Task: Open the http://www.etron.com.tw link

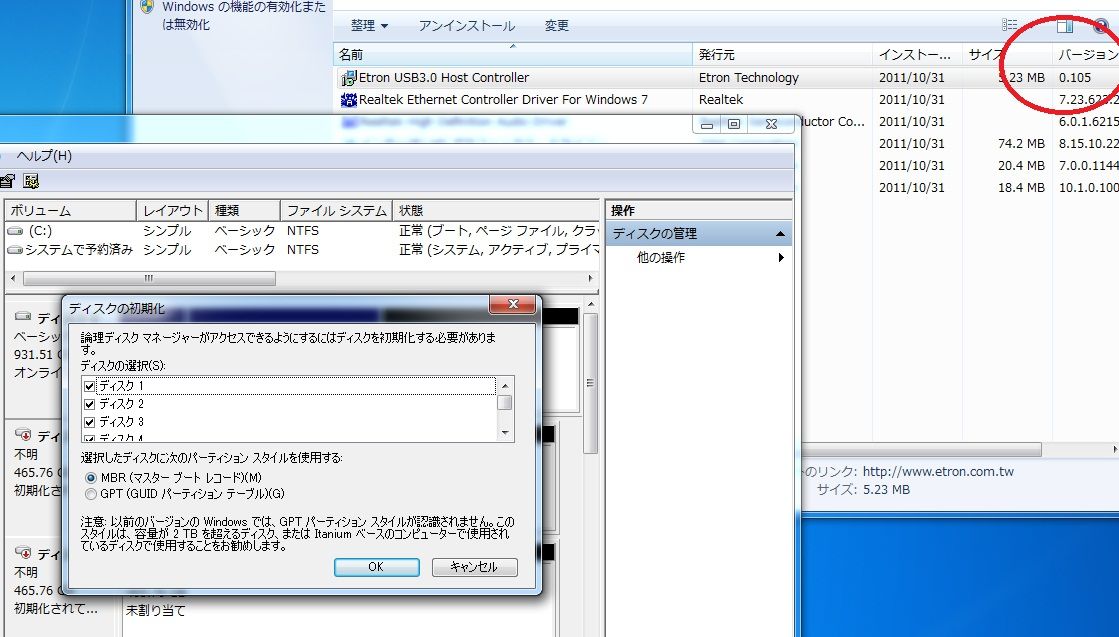Action: point(938,472)
